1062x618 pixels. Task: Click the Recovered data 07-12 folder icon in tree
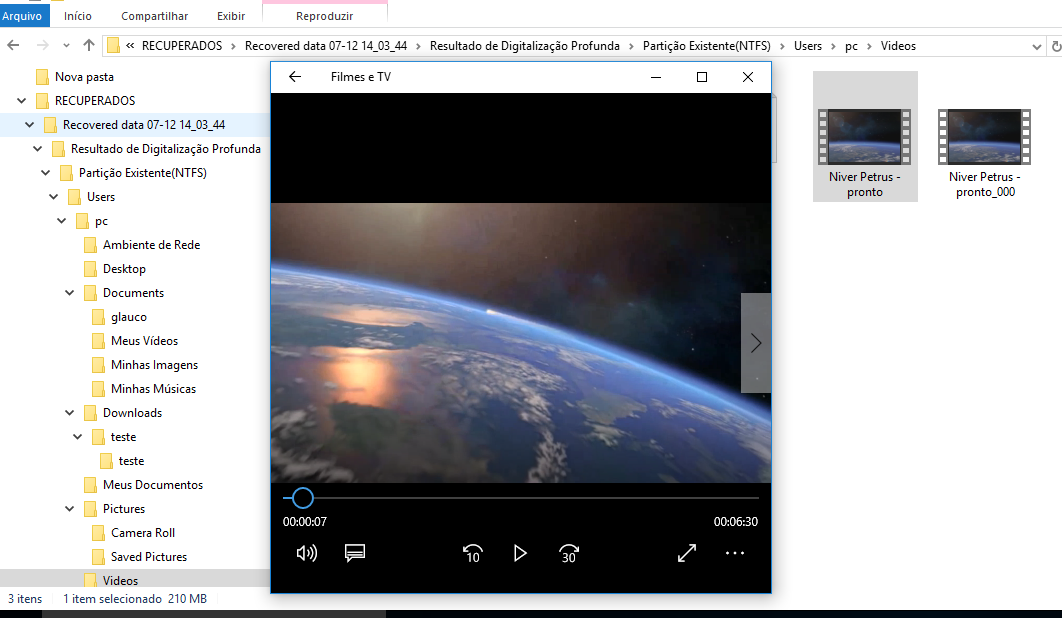49,125
